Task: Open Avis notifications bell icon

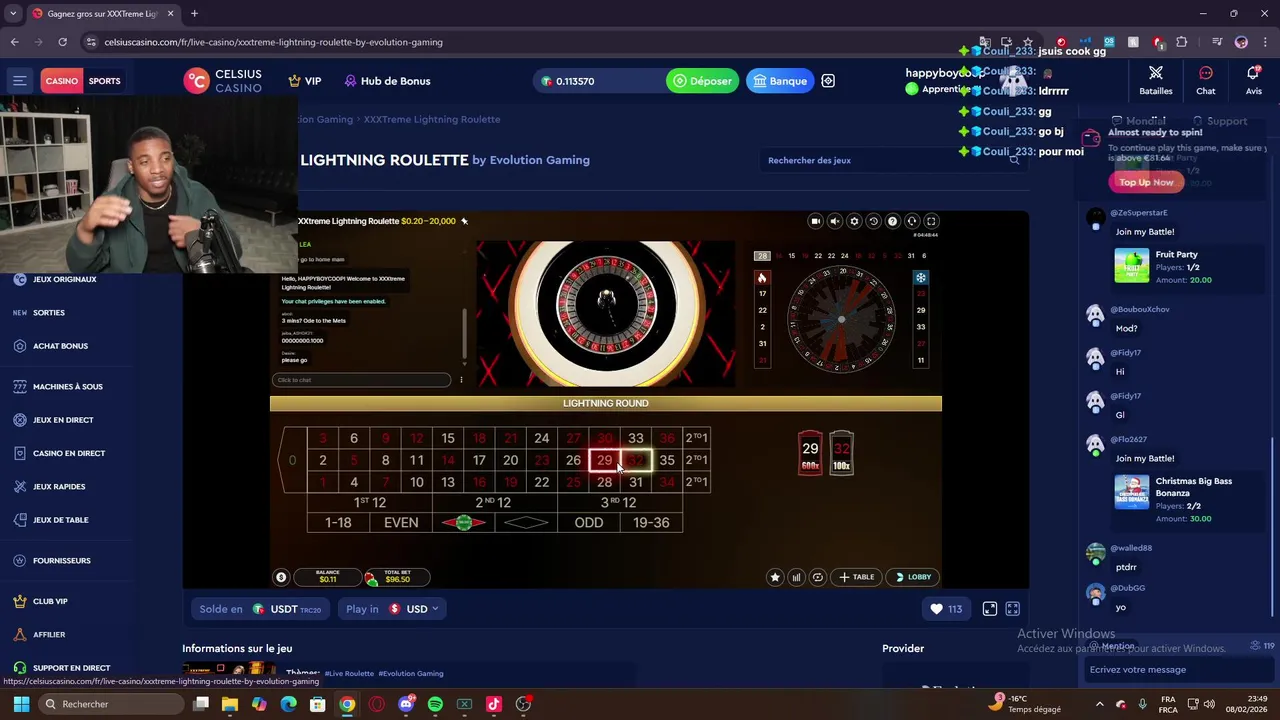Action: point(1253,80)
